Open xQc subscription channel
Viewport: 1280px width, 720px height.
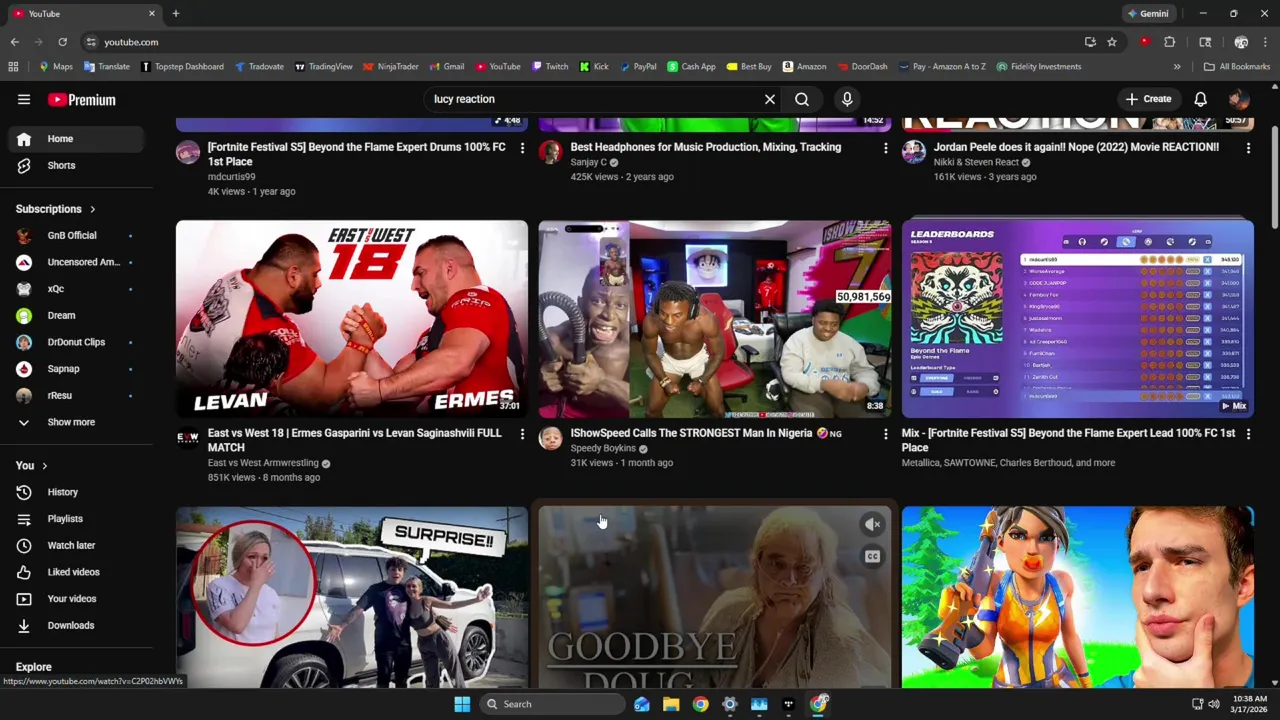(78, 289)
